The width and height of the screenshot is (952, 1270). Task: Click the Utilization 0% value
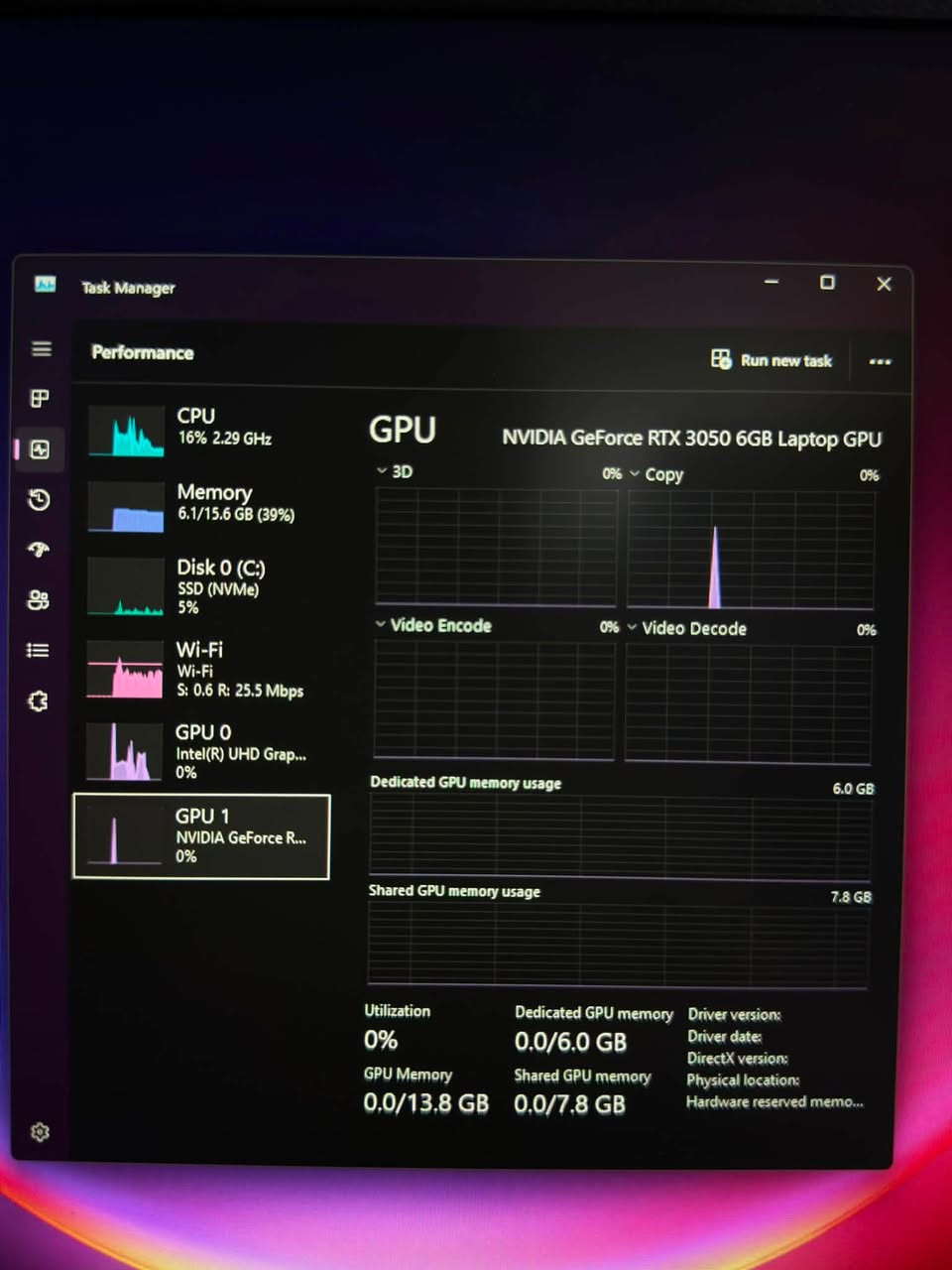[381, 1040]
